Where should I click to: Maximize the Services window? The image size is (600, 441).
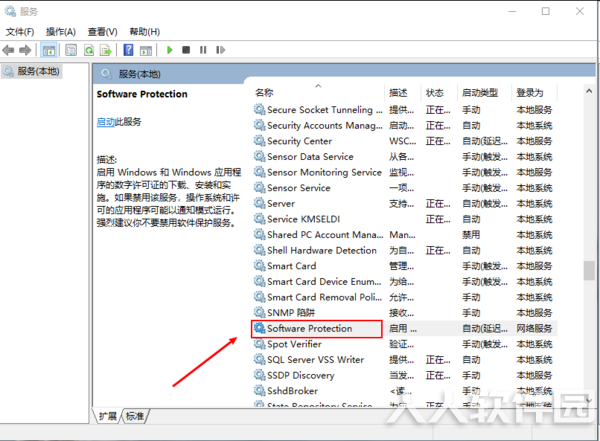tap(546, 11)
